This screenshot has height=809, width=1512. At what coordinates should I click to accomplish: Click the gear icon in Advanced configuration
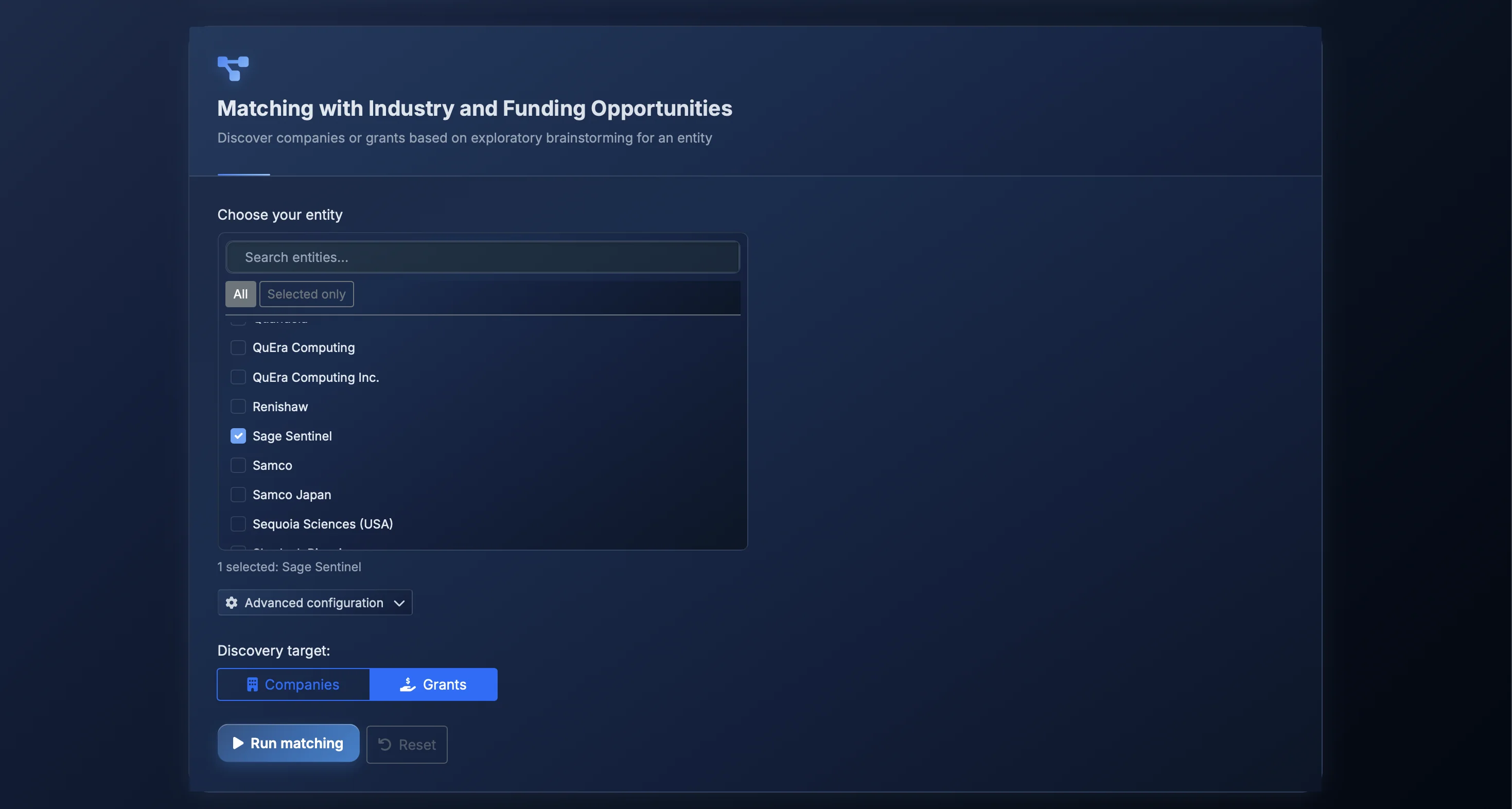(x=232, y=602)
